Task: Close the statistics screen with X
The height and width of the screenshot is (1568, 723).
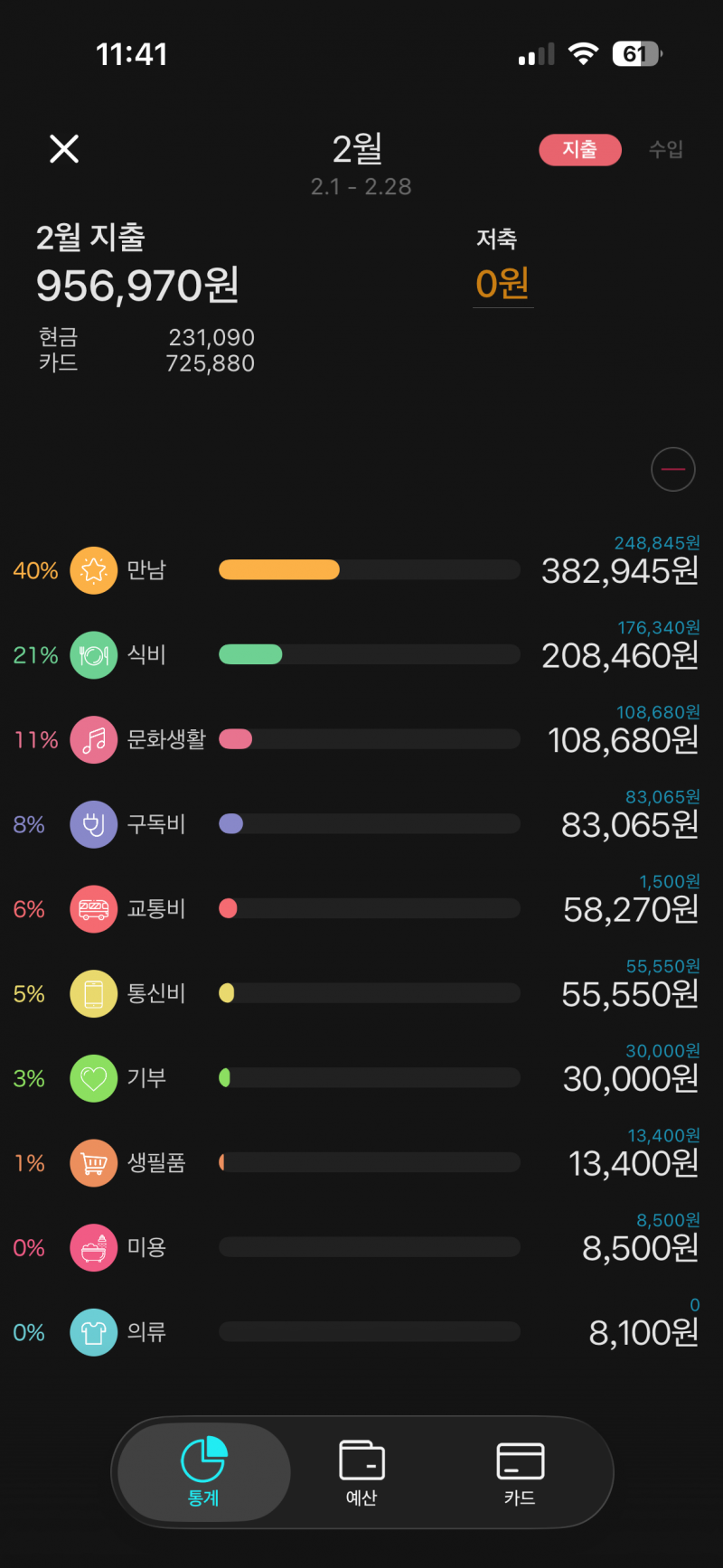Action: (64, 149)
